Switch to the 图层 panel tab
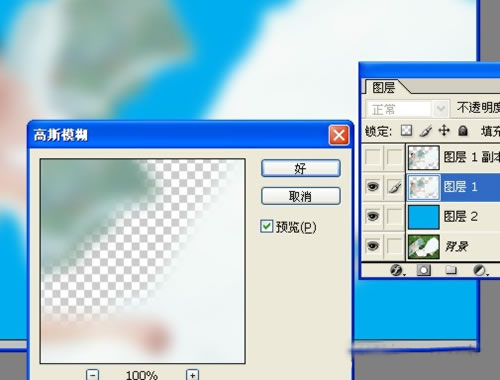Viewport: 500px width, 380px height. tap(383, 88)
